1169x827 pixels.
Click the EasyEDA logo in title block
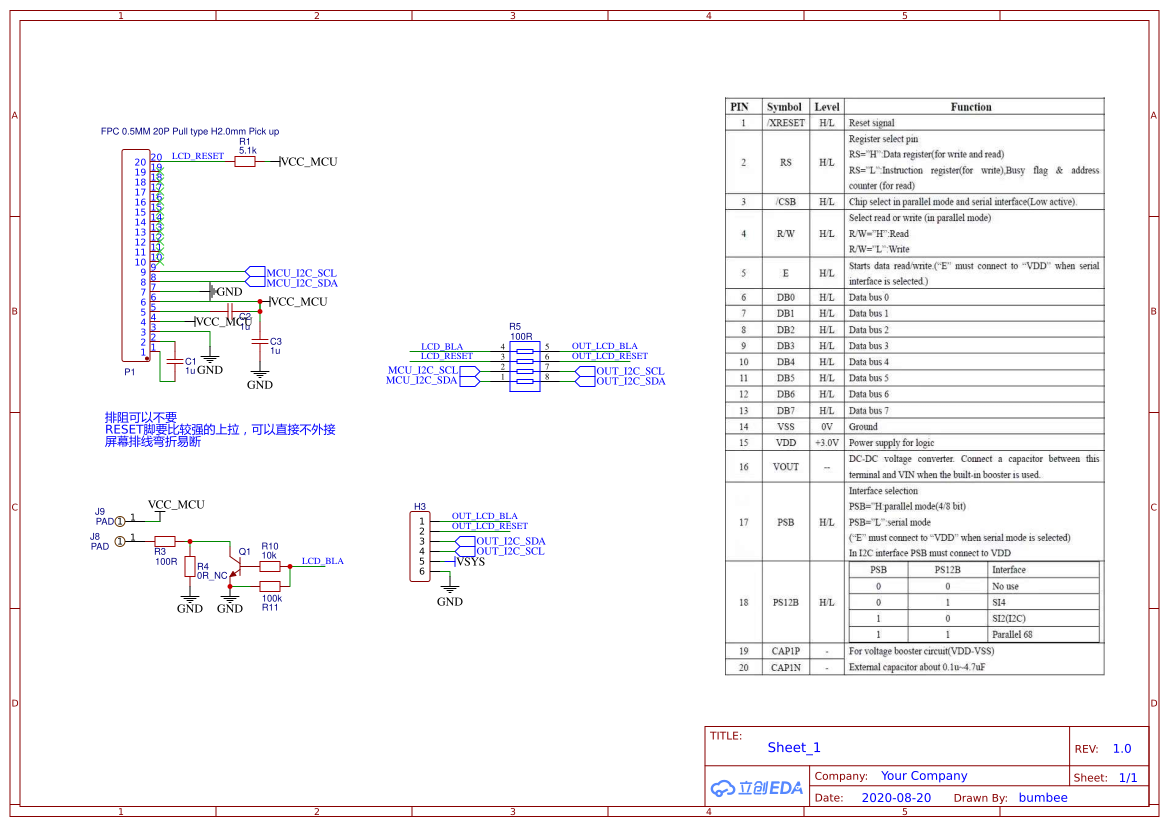click(757, 788)
